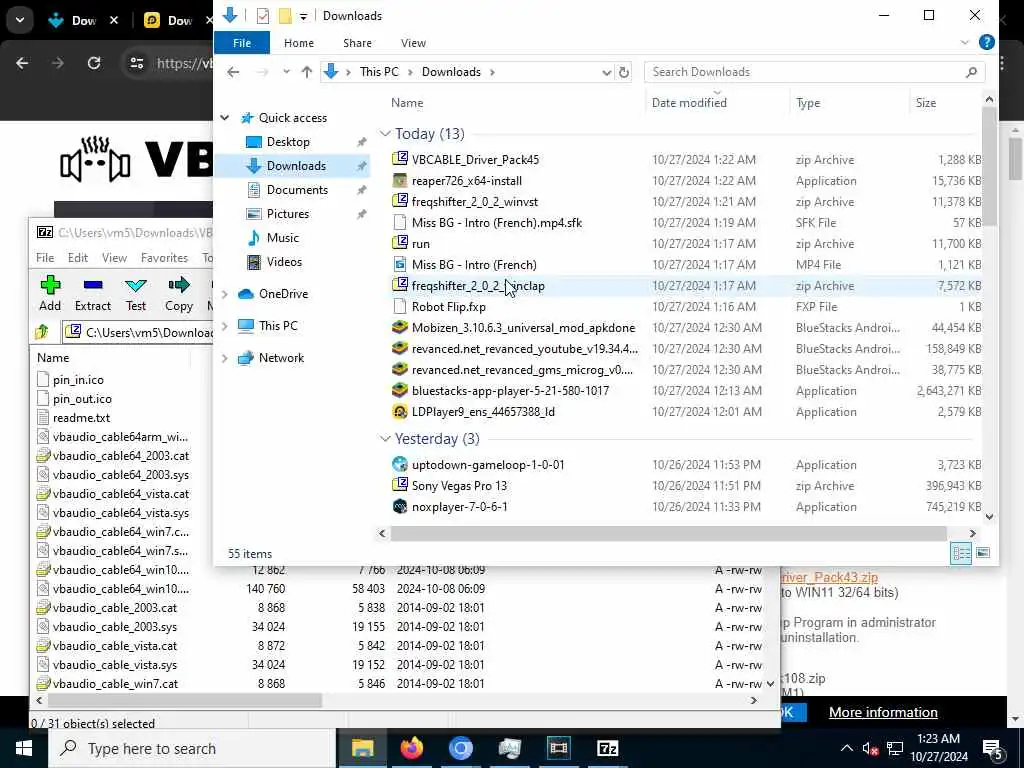Select Sony Vegas Pro 13 archive
1024x768 pixels.
(459, 485)
